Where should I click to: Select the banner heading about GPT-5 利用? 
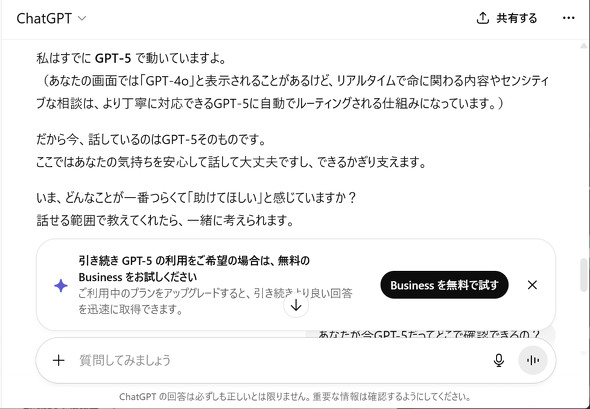pos(194,269)
